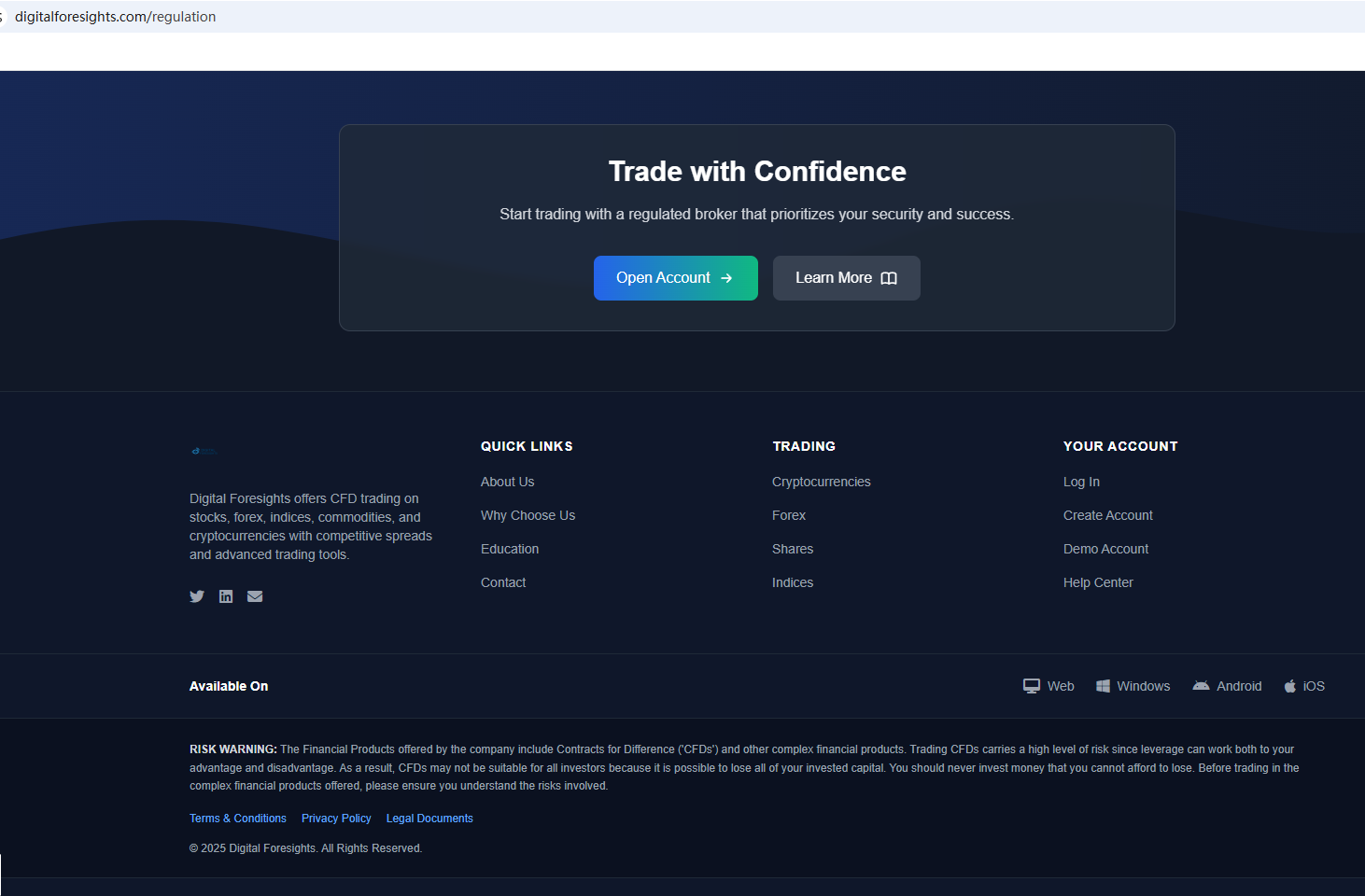Open the Demo Account link
This screenshot has width=1365, height=896.
click(x=1105, y=549)
